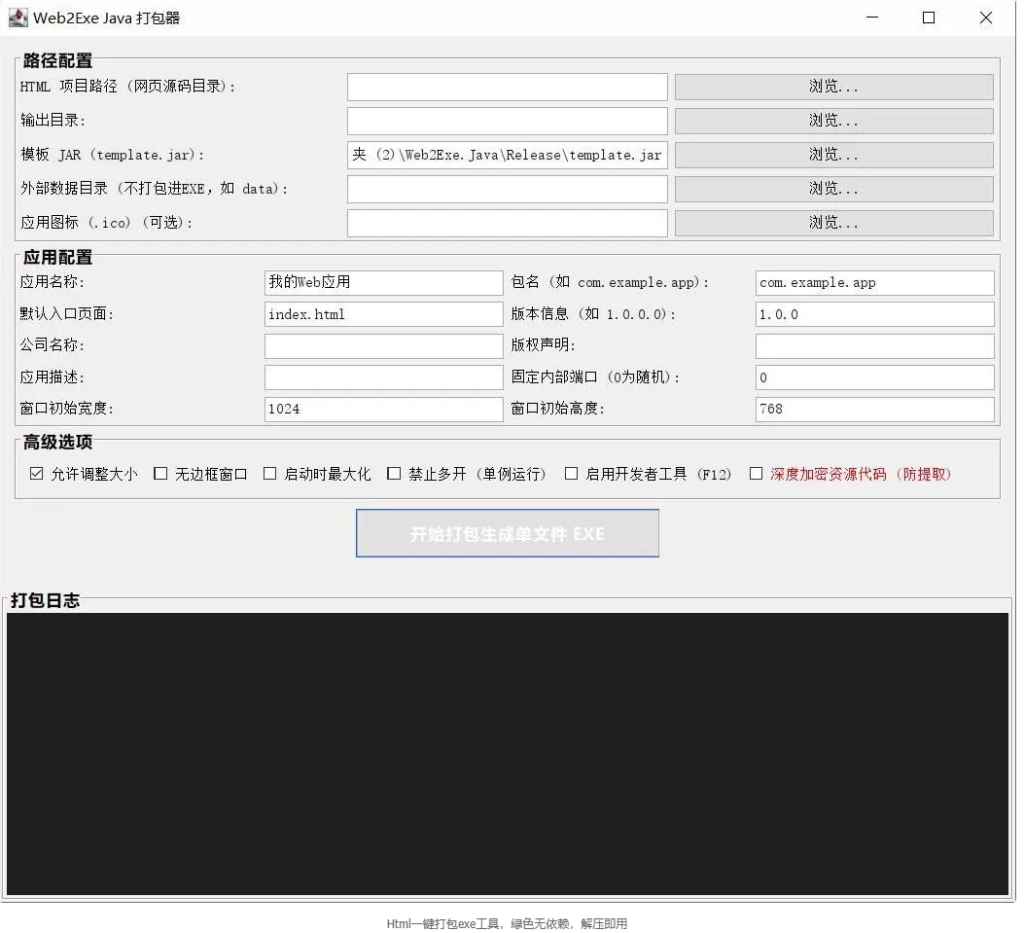Click the 模板 JAR (template.jar) label

(112, 155)
